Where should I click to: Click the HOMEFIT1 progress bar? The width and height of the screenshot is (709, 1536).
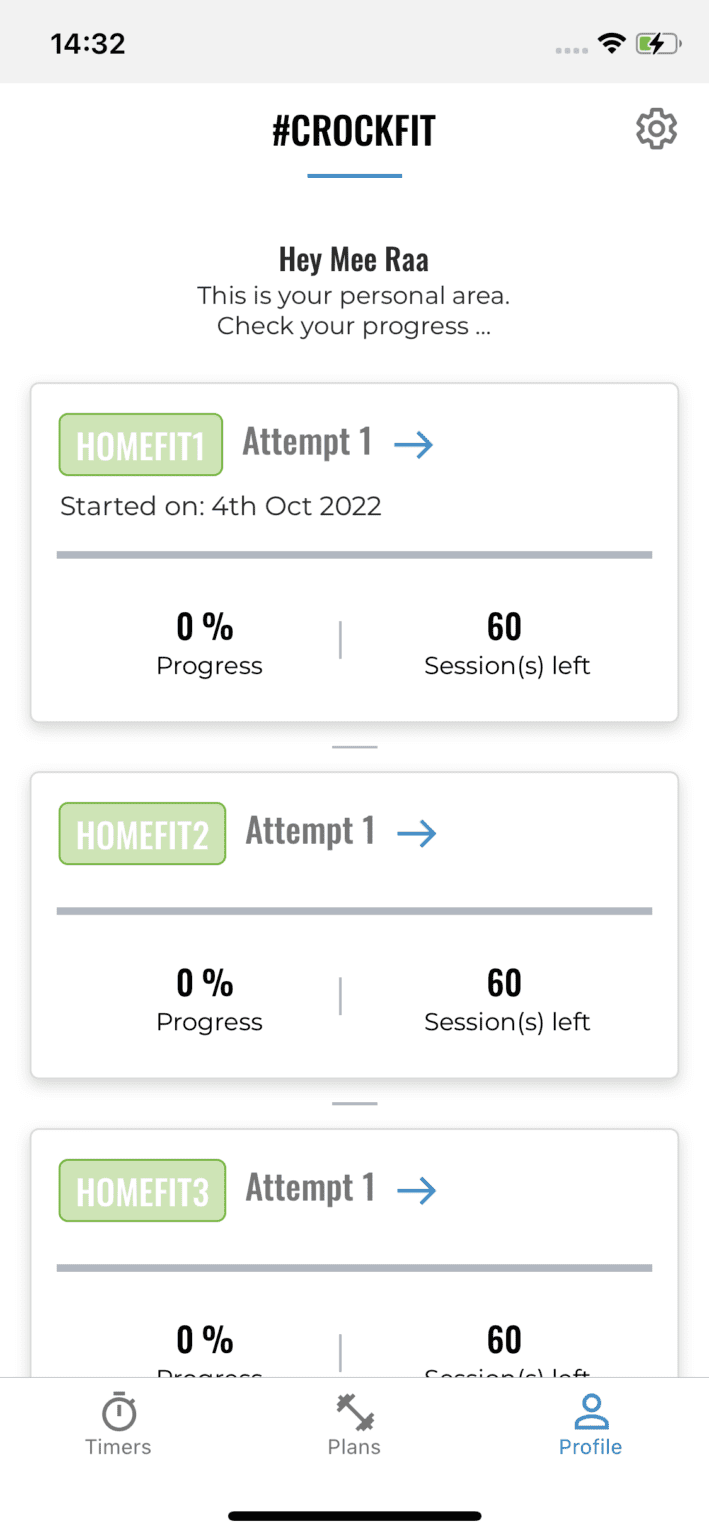pyautogui.click(x=354, y=551)
